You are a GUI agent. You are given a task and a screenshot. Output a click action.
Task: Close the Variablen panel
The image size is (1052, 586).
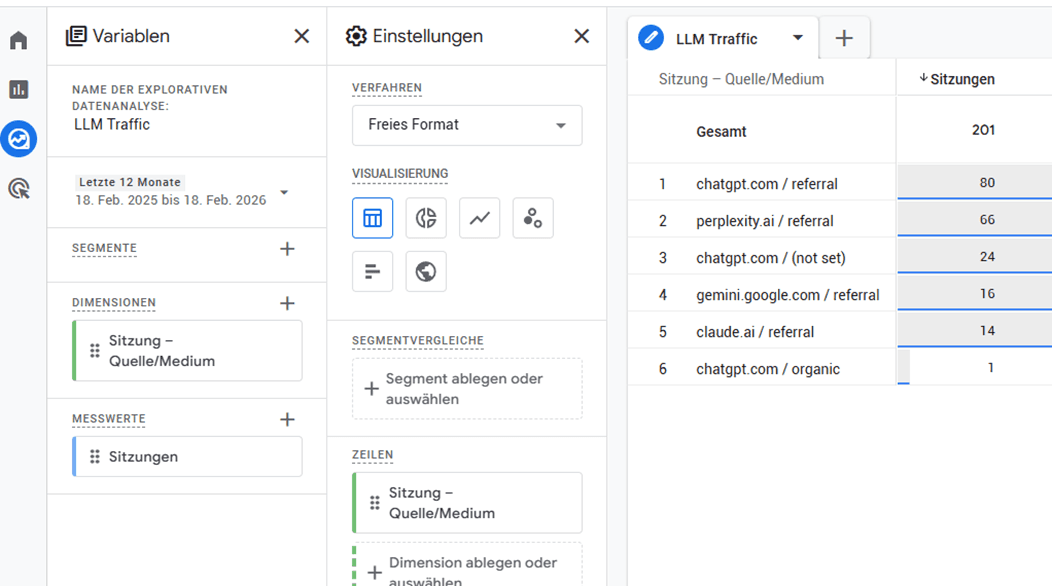tap(302, 36)
